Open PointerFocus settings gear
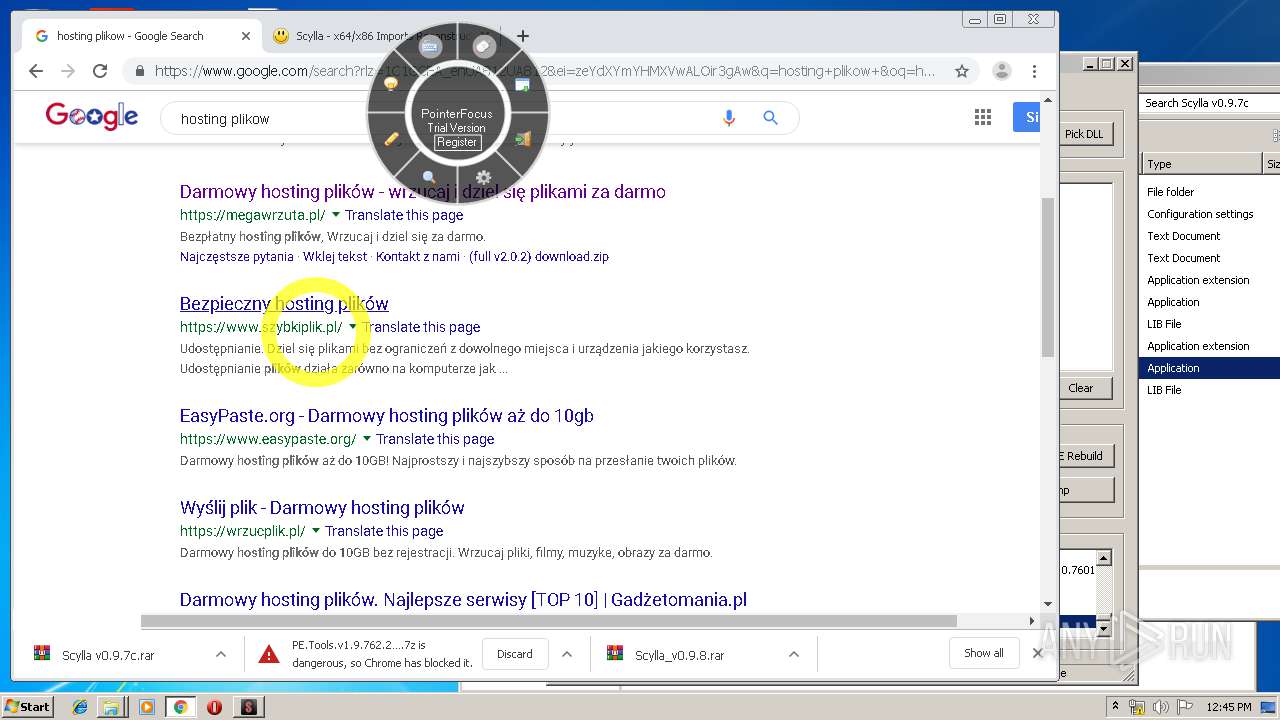This screenshot has width=1280, height=720. pos(483,178)
